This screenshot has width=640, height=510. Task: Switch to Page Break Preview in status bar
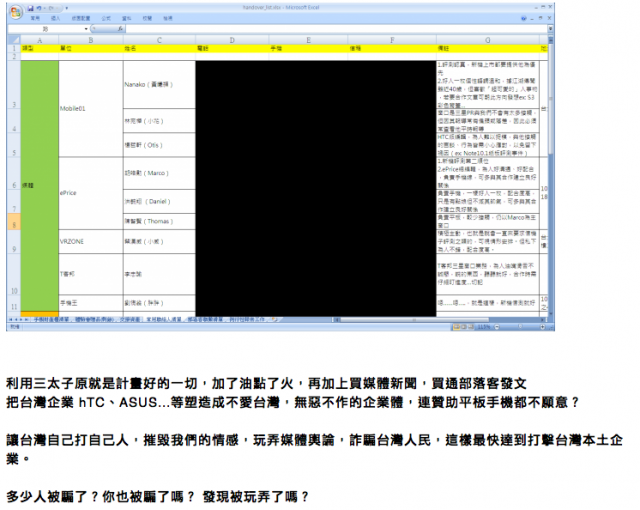[471, 327]
